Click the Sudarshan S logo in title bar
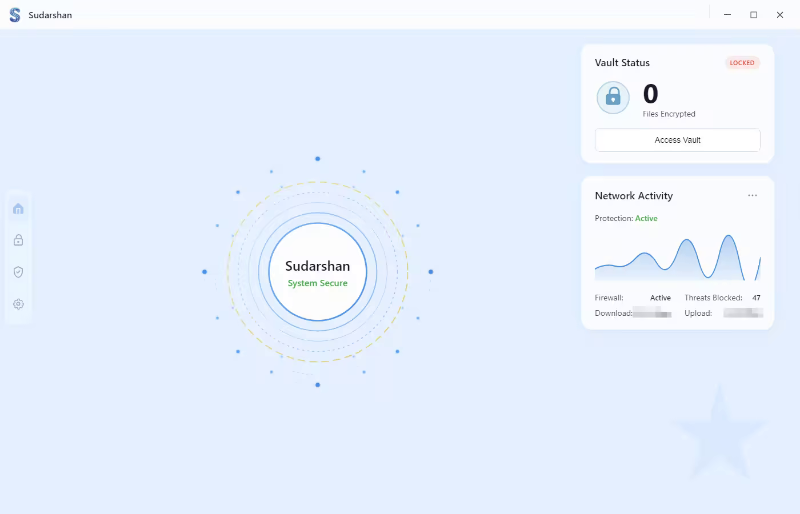 [x=14, y=15]
